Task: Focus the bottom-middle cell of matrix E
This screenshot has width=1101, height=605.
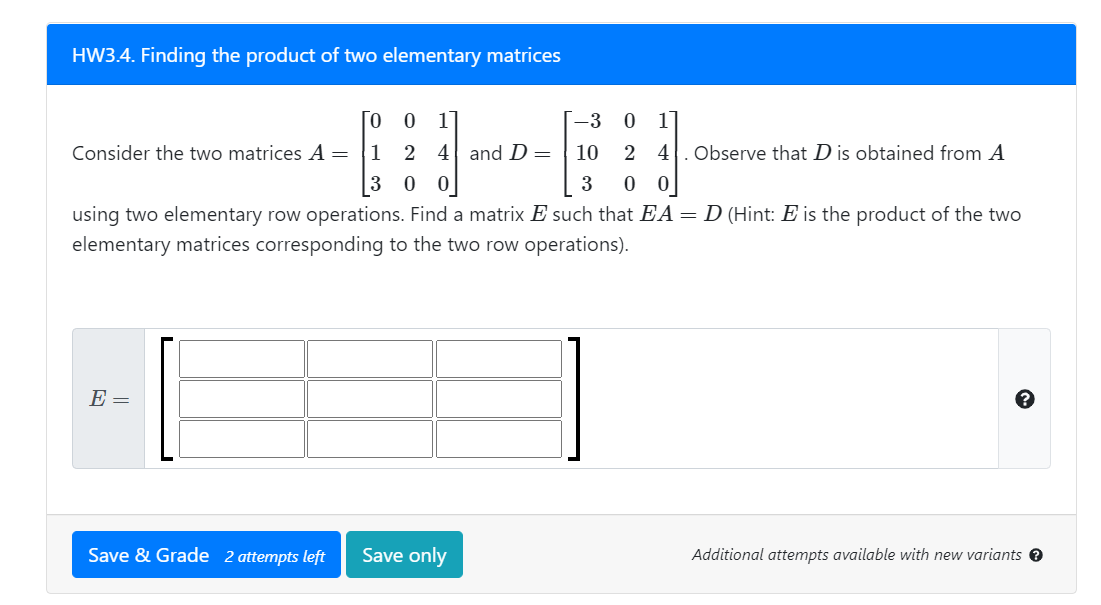Action: tap(370, 438)
